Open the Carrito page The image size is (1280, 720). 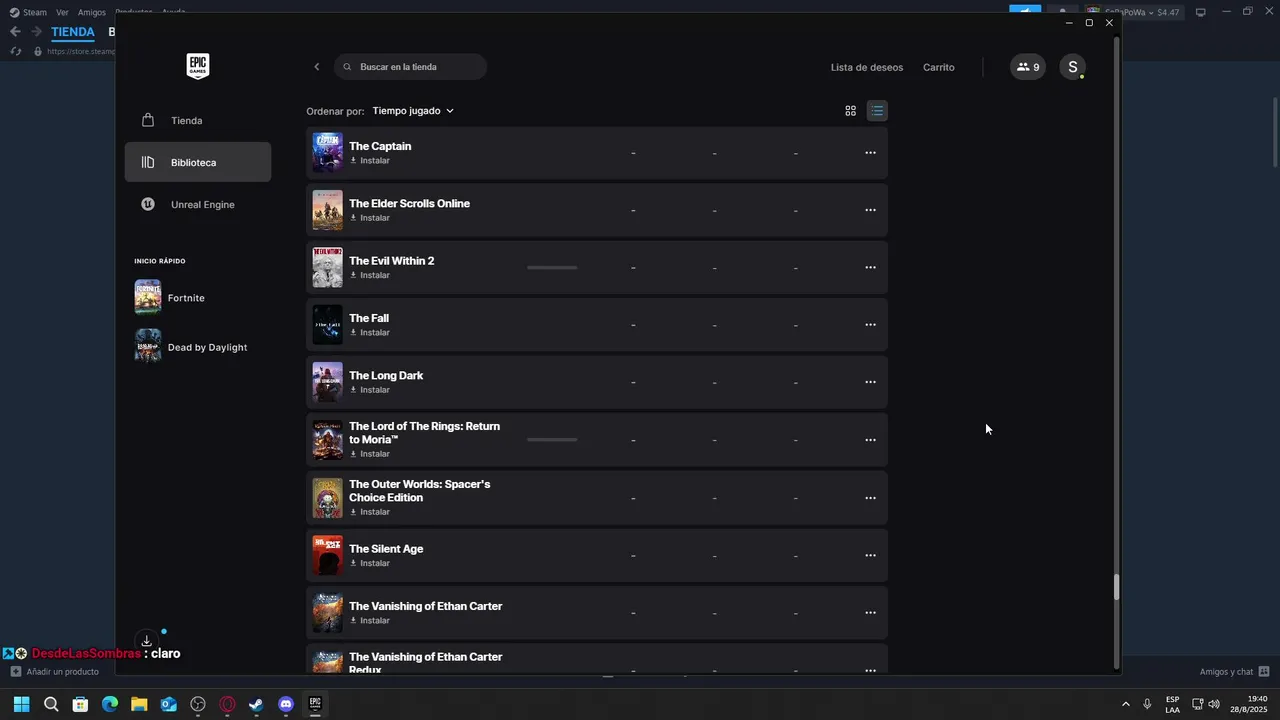click(939, 67)
